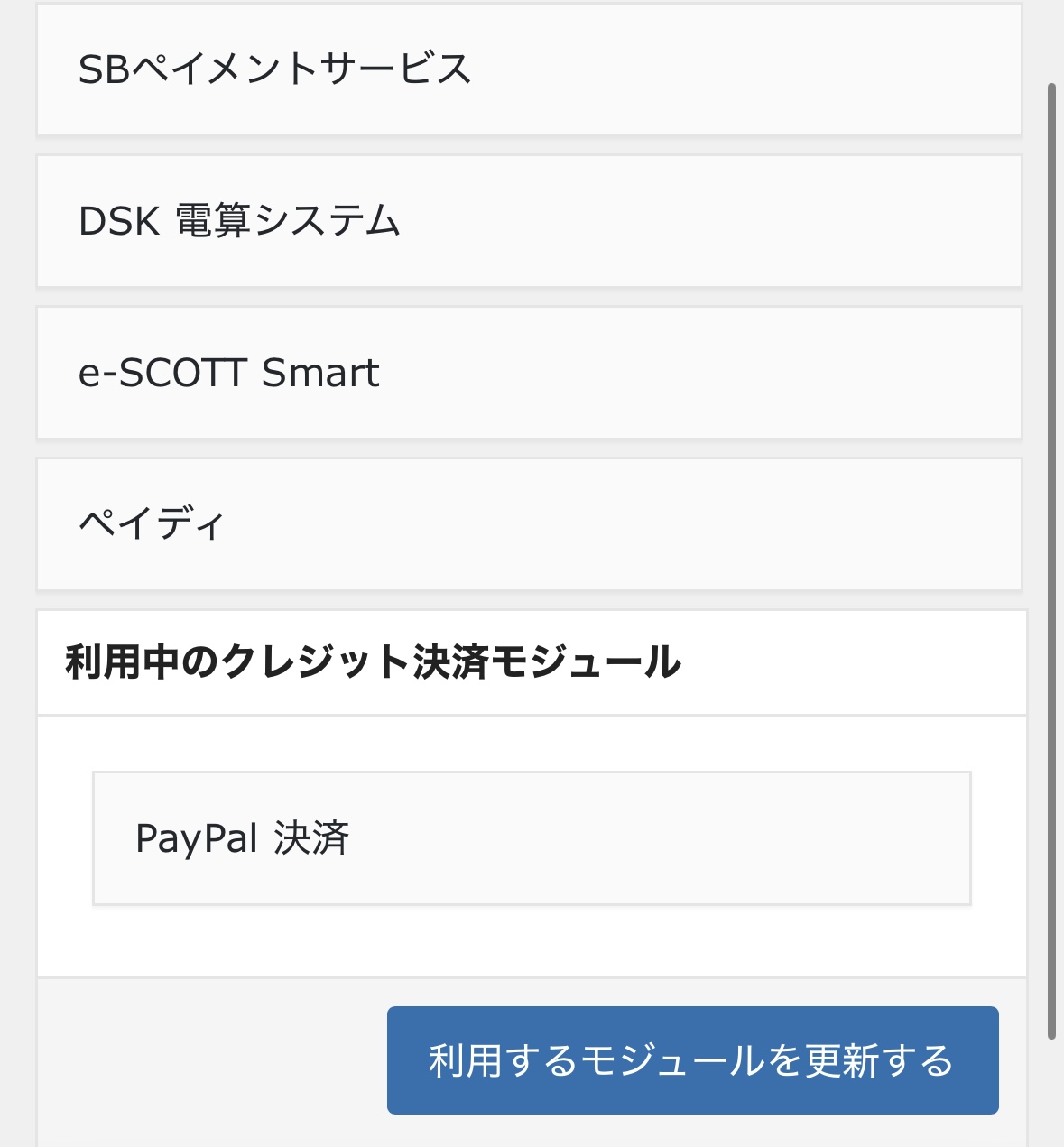Pick the e-SCOTT Smart payment module
1064x1147 pixels.
pos(529,373)
